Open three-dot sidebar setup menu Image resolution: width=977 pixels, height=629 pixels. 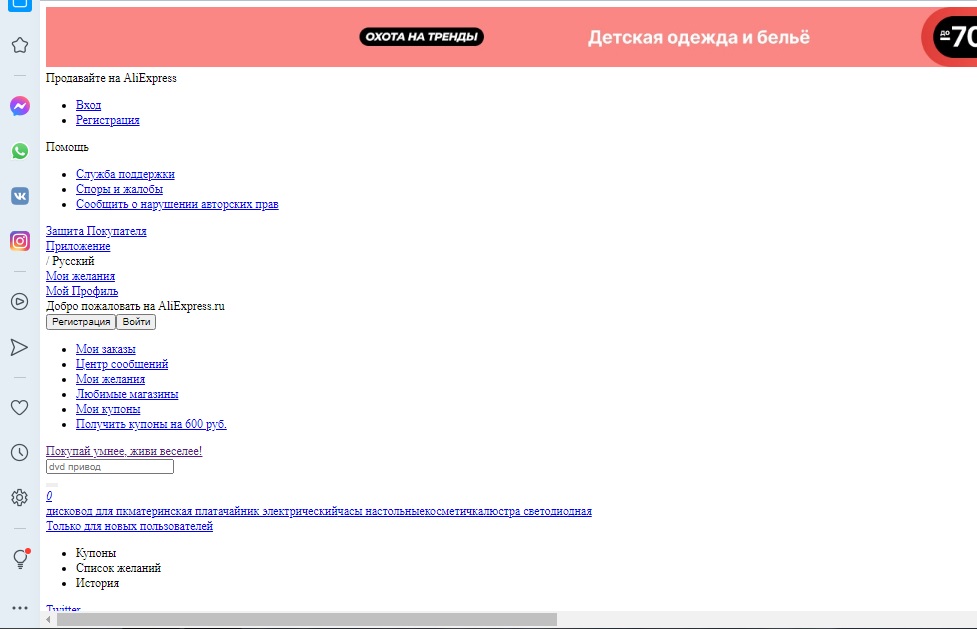coord(20,608)
